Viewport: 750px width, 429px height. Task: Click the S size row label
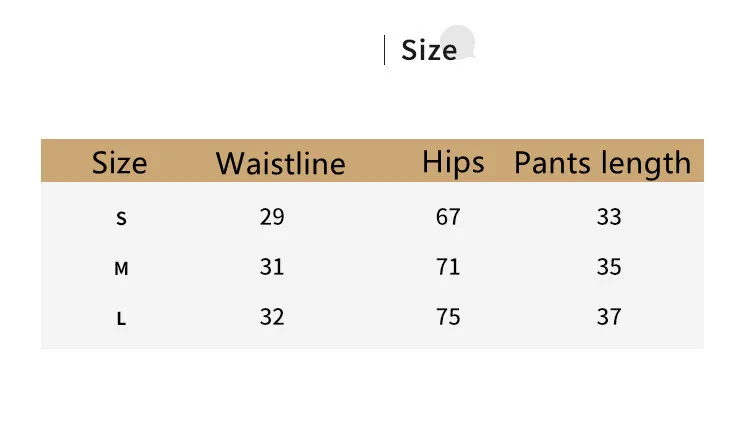(122, 218)
